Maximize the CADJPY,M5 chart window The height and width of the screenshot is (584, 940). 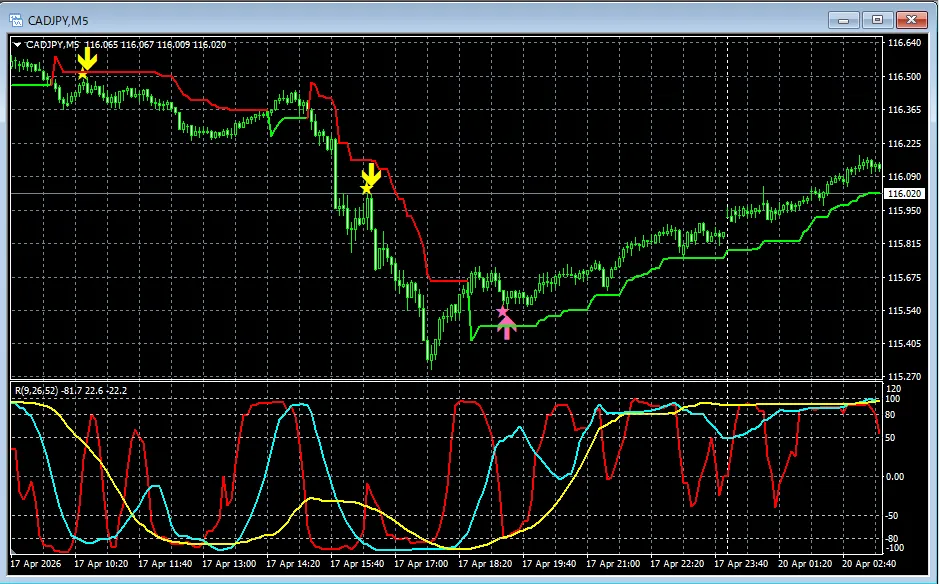coord(878,18)
